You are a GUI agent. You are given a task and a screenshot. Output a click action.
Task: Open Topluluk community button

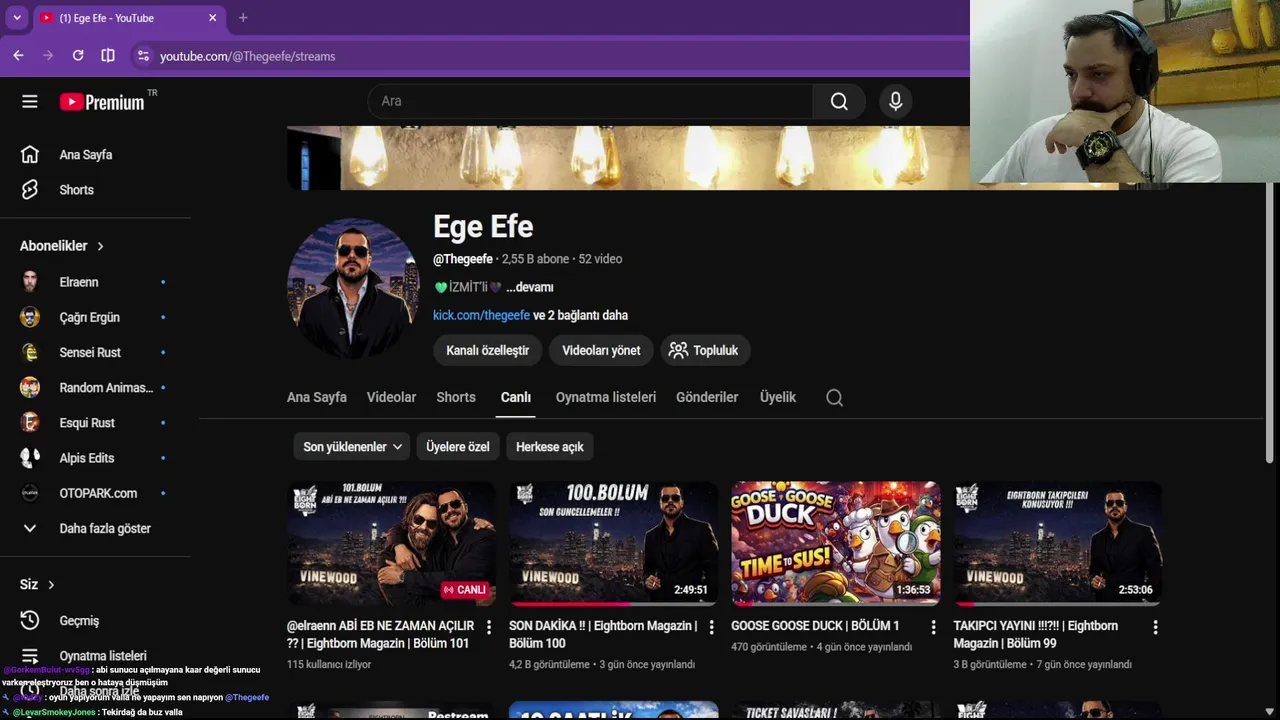704,350
